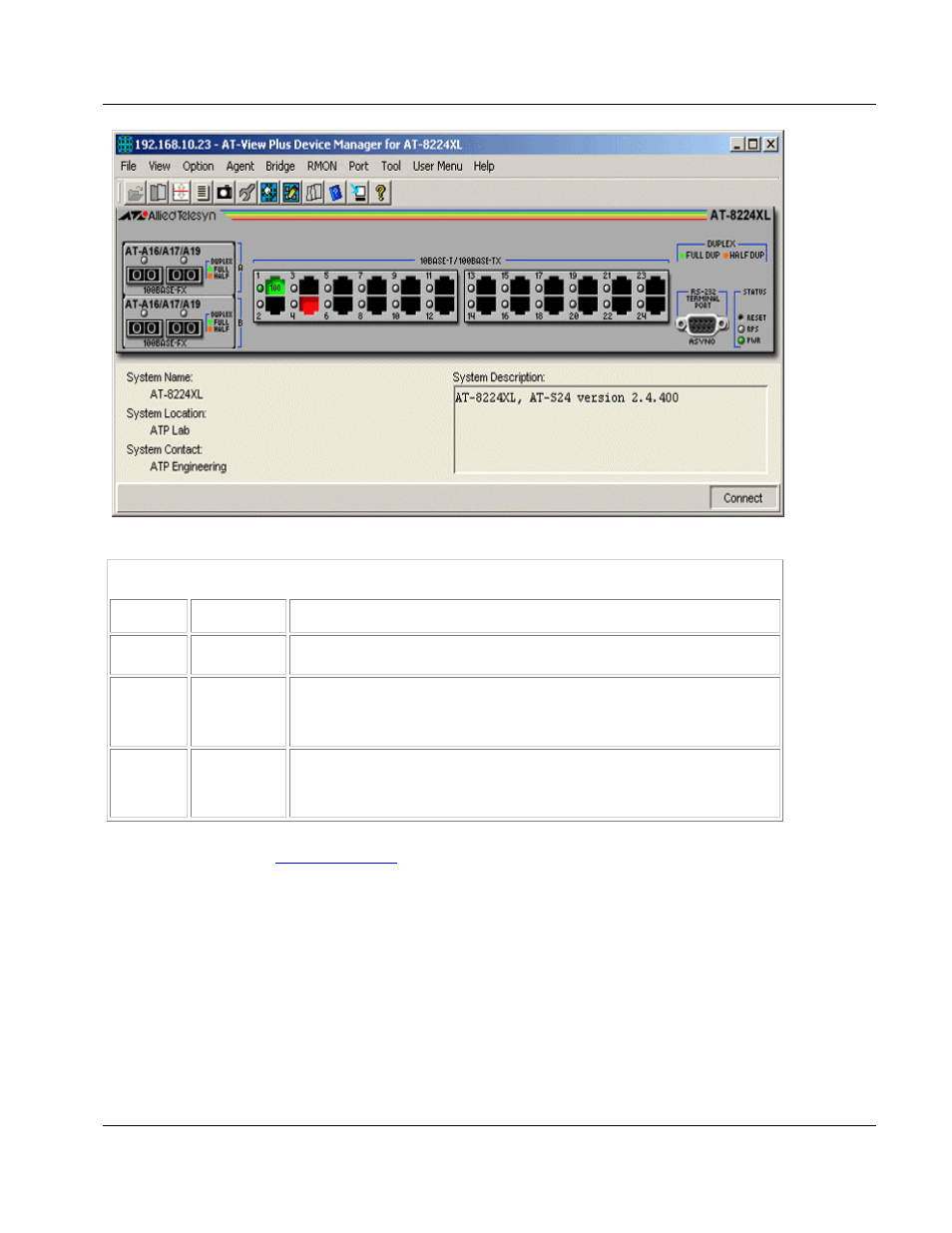Screen dimensions: 952x1233
Task: Select port 23 on the switch
Action: click(x=656, y=288)
